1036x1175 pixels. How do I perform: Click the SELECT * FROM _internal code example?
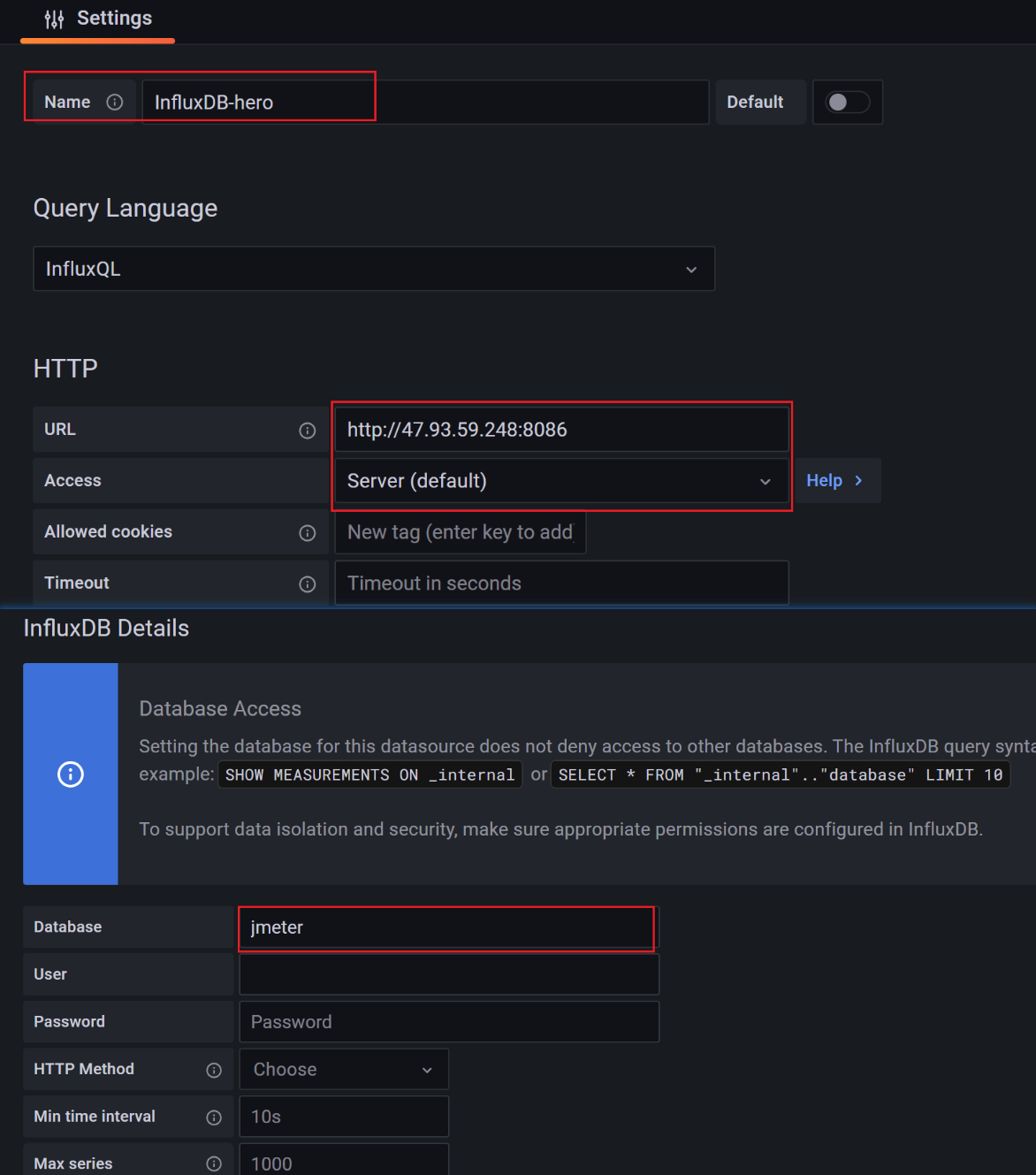point(780,775)
